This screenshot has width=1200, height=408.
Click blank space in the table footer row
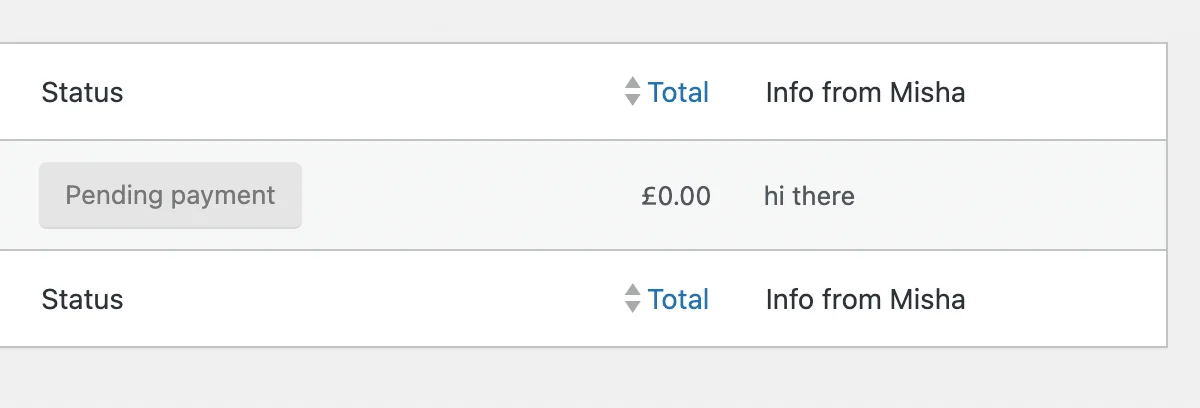pos(370,299)
